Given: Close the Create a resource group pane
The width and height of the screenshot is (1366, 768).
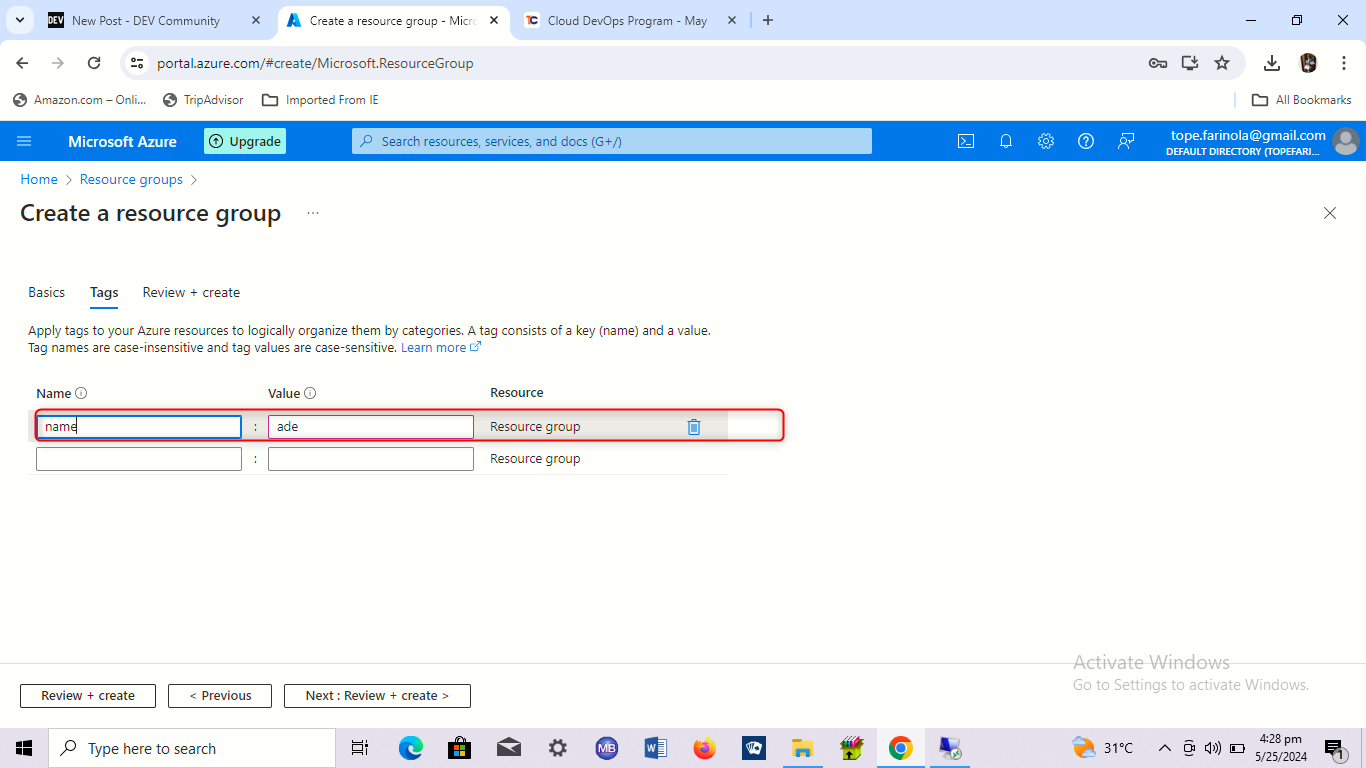Looking at the screenshot, I should click(x=1330, y=213).
